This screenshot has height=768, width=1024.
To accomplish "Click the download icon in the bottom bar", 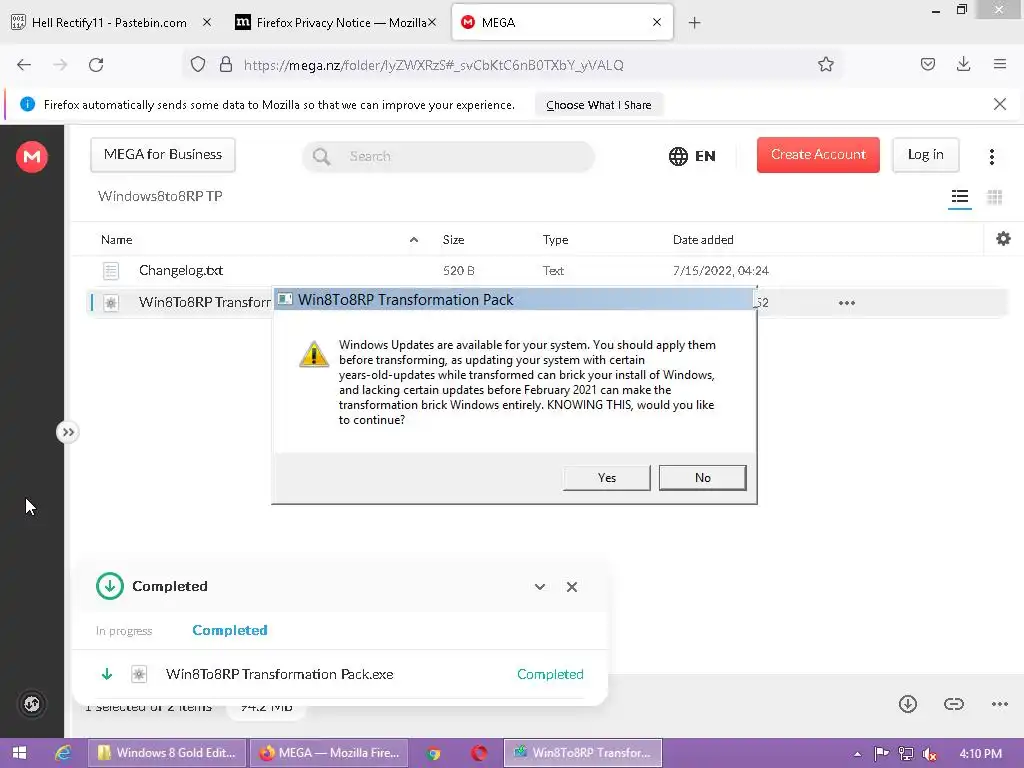I will (907, 704).
